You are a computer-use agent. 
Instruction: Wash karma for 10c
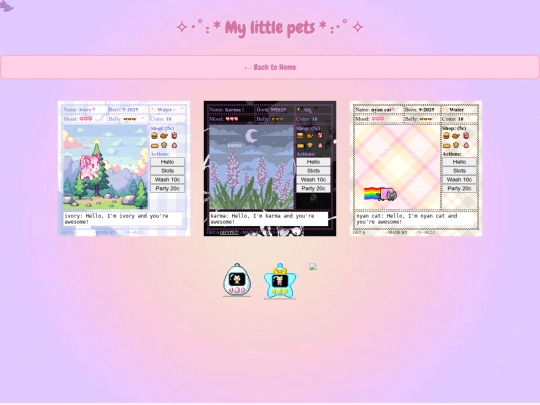[313, 179]
